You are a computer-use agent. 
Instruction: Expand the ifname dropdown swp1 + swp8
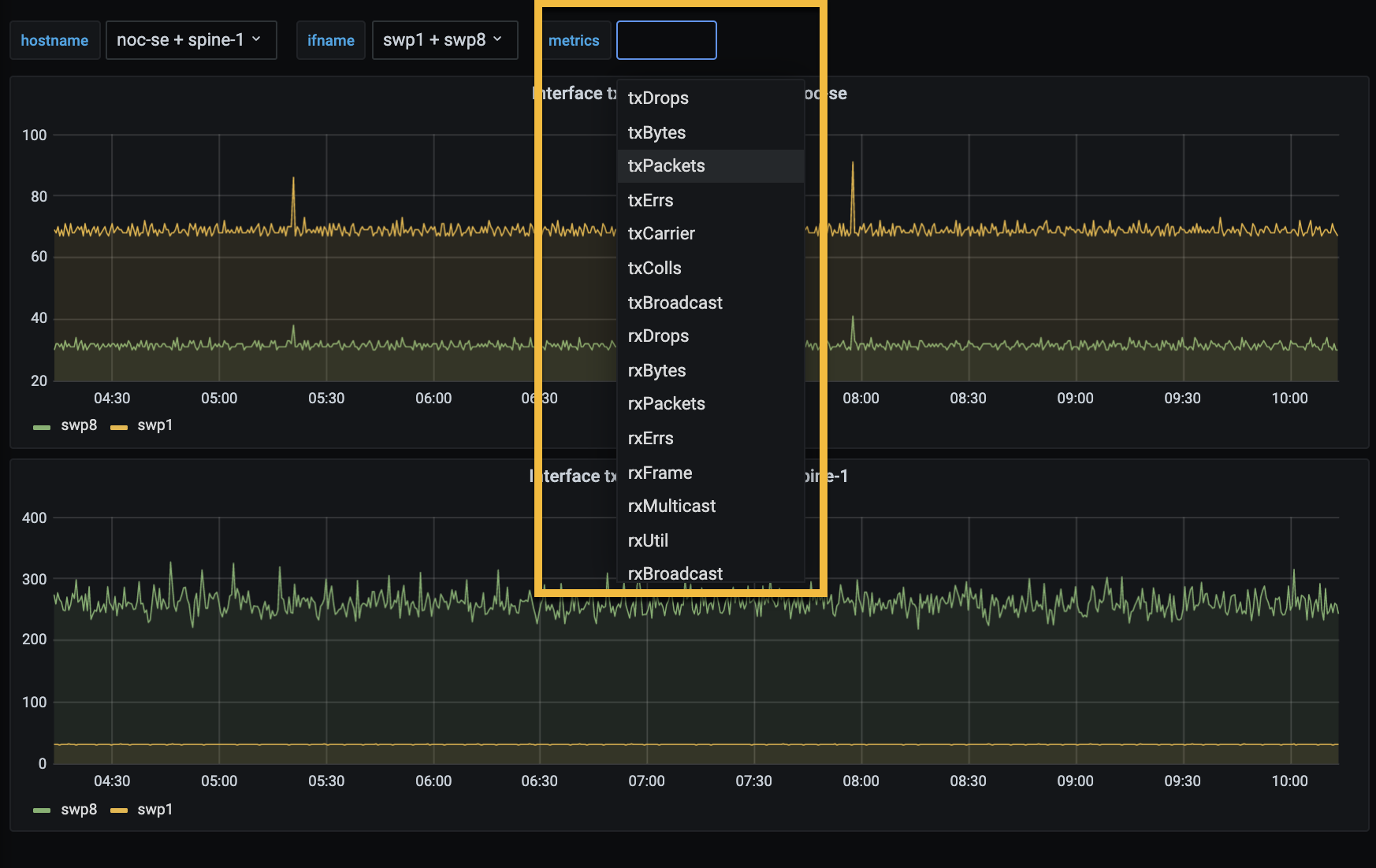click(x=444, y=40)
